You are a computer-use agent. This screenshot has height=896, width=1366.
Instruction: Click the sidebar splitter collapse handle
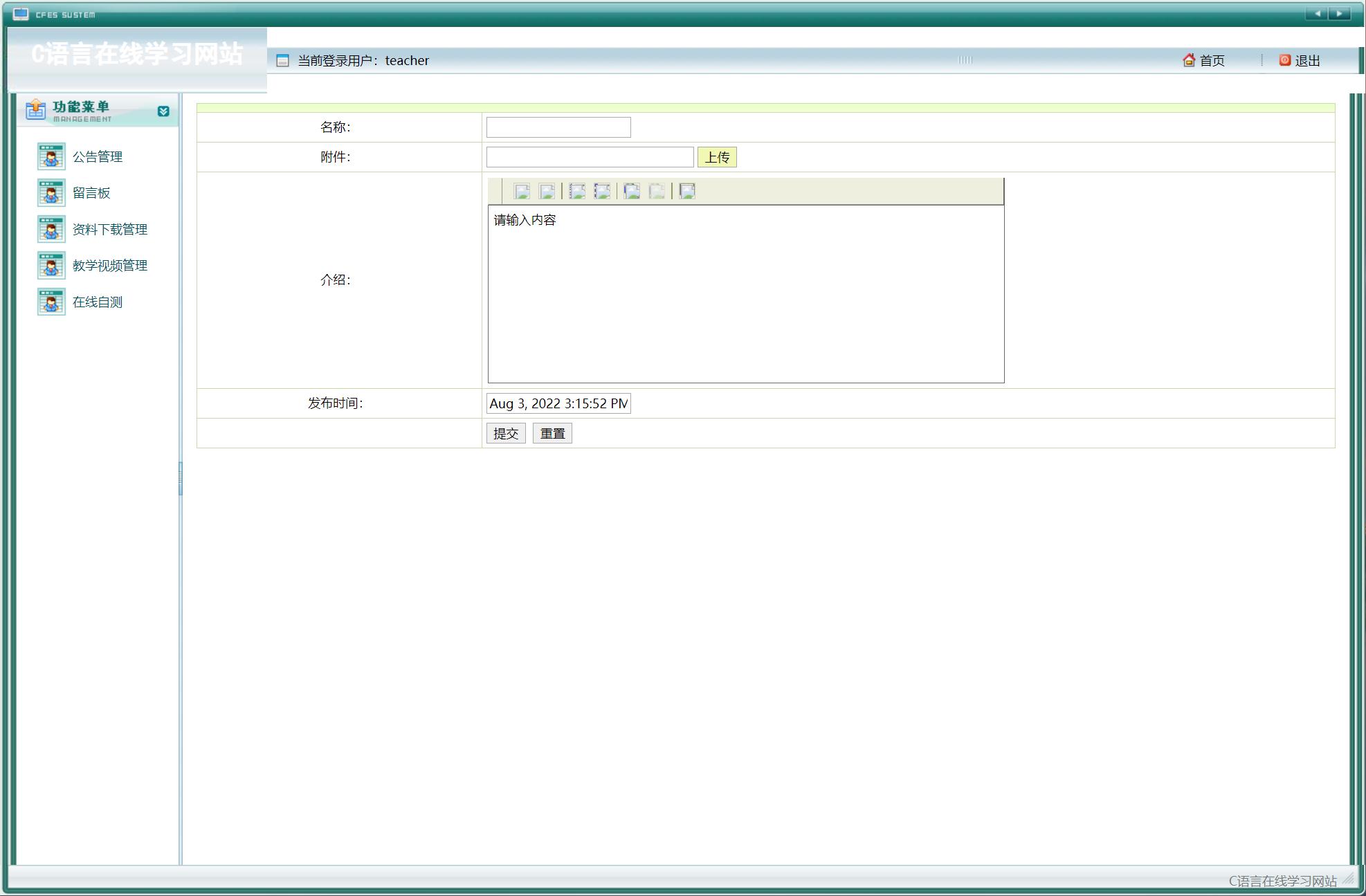(181, 477)
